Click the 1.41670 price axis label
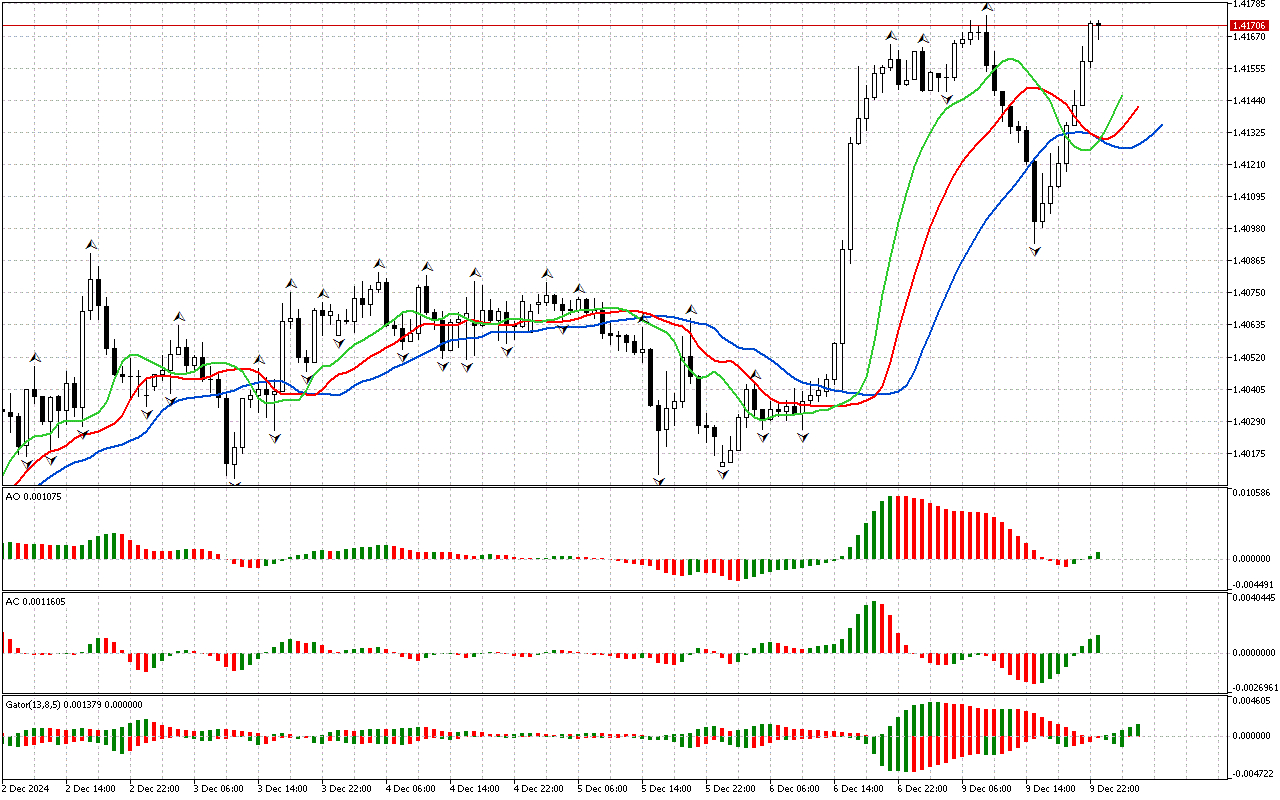 [x=1249, y=37]
